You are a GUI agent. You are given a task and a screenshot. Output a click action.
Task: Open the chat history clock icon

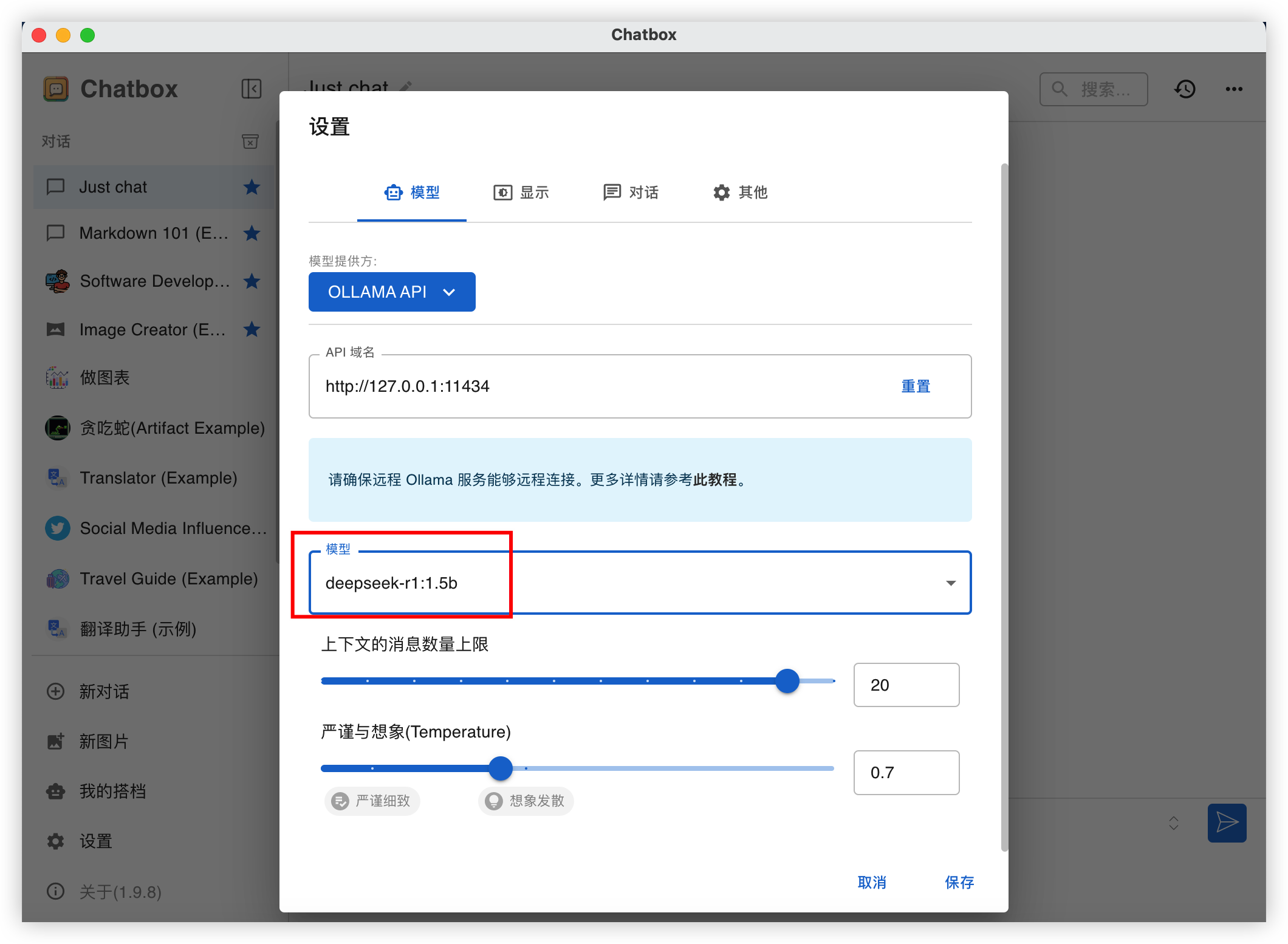1185,89
